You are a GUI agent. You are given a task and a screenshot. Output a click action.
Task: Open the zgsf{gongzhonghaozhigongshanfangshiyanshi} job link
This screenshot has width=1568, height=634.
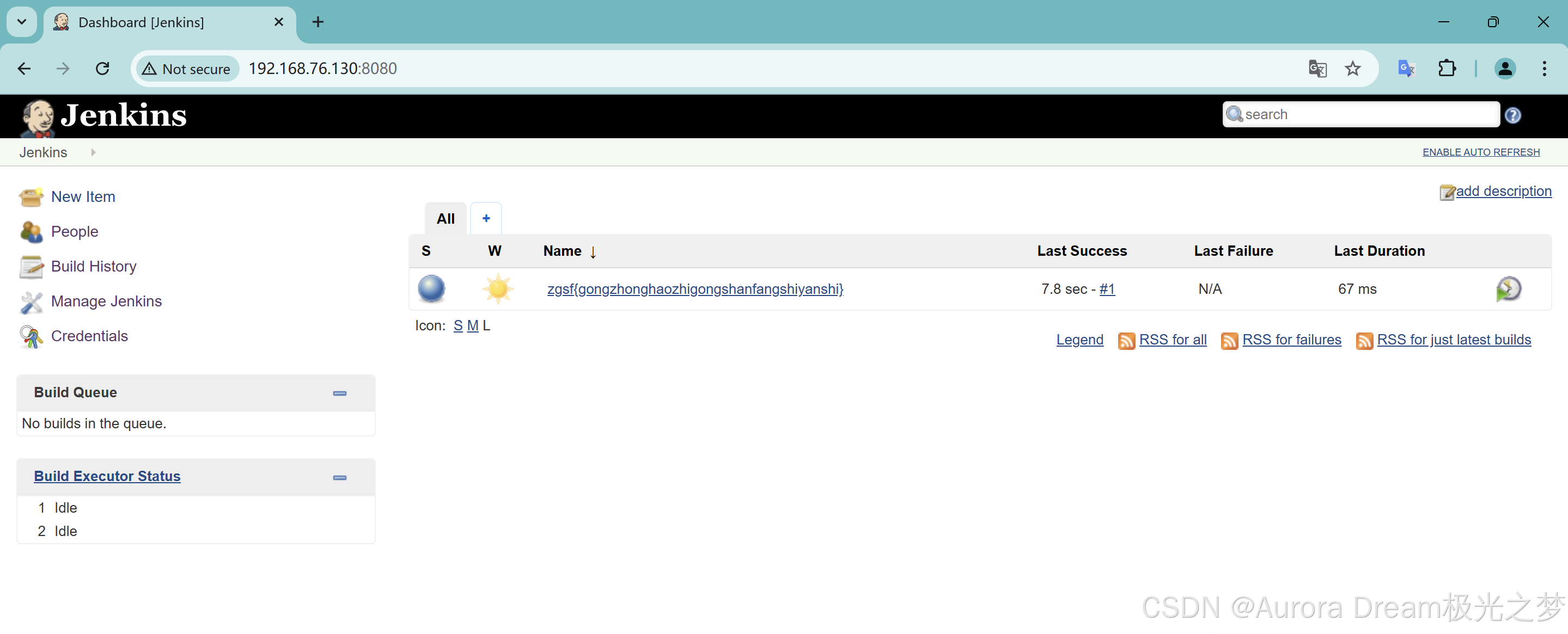[694, 289]
